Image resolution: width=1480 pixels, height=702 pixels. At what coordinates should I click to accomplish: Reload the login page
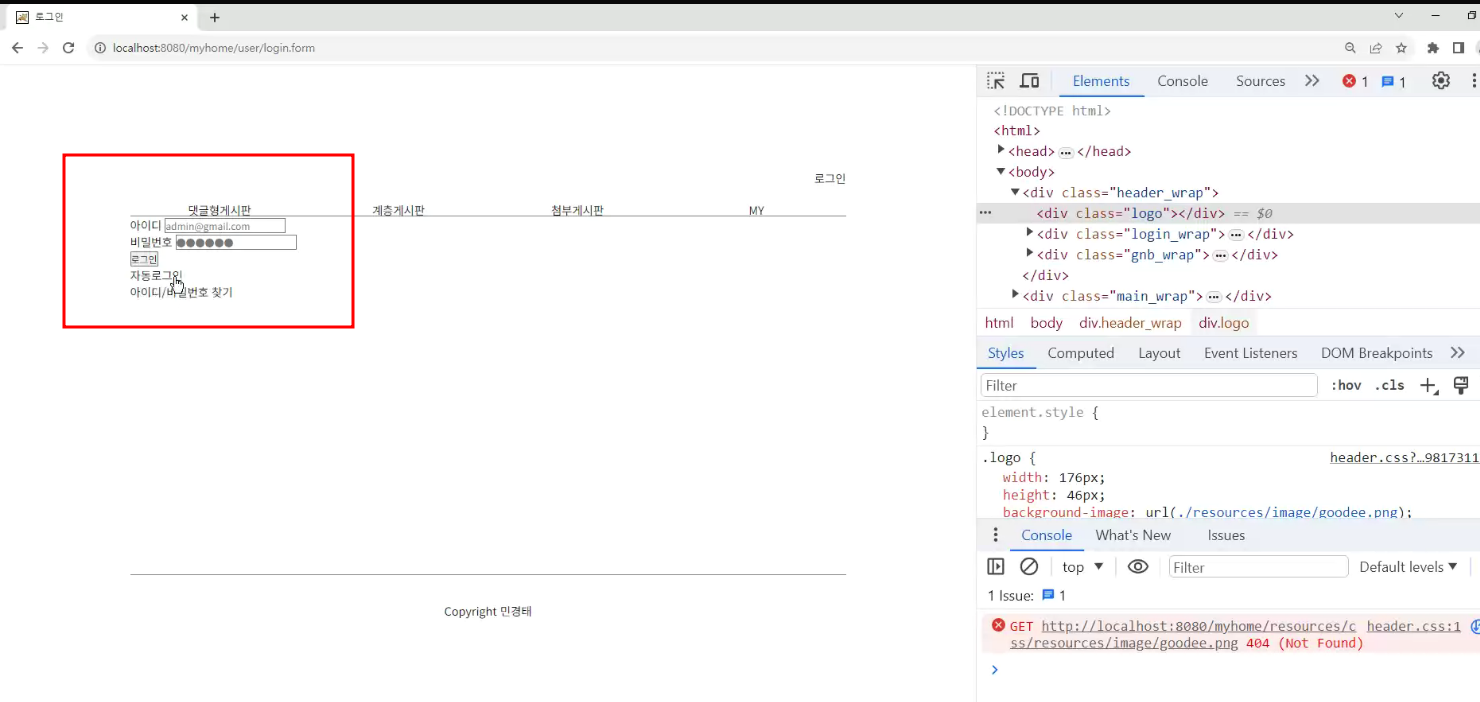[x=69, y=48]
